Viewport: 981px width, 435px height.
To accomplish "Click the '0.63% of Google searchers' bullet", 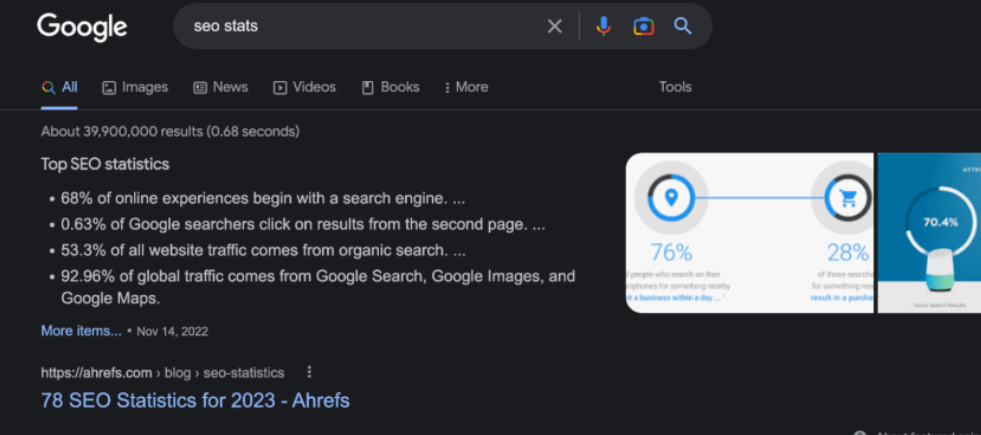I will pyautogui.click(x=303, y=225).
